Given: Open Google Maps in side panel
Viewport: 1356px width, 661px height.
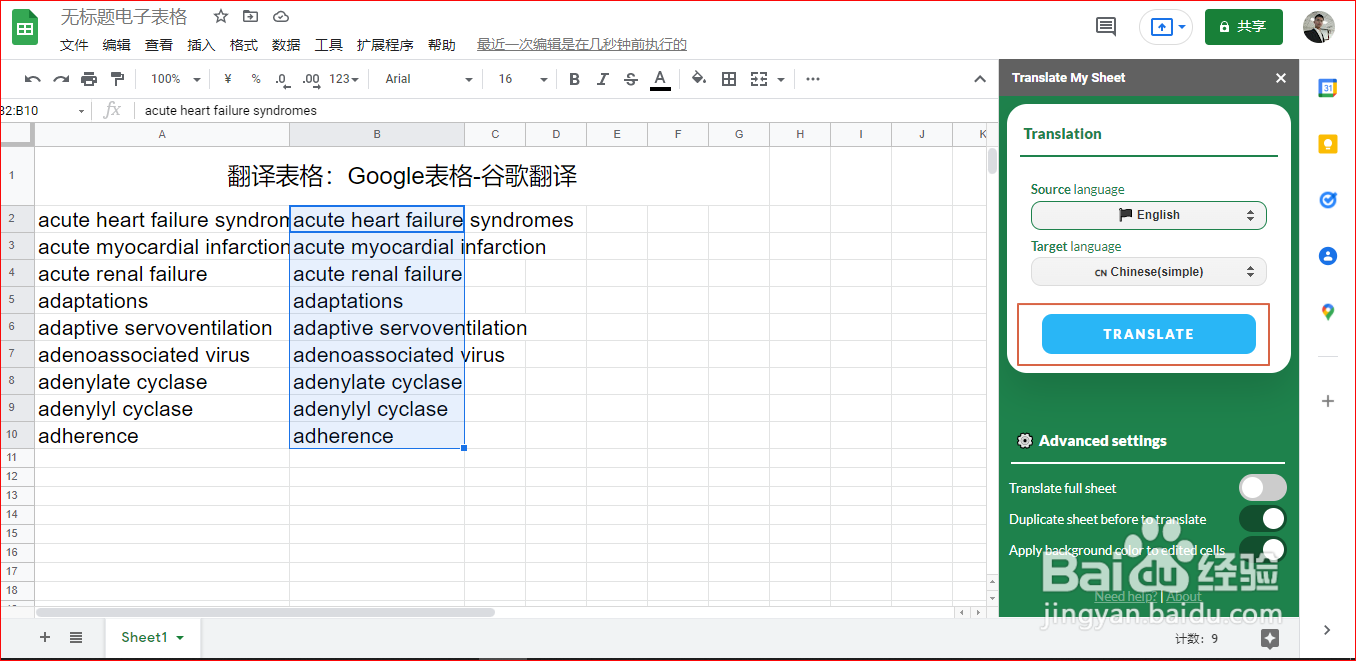Looking at the screenshot, I should tap(1328, 312).
